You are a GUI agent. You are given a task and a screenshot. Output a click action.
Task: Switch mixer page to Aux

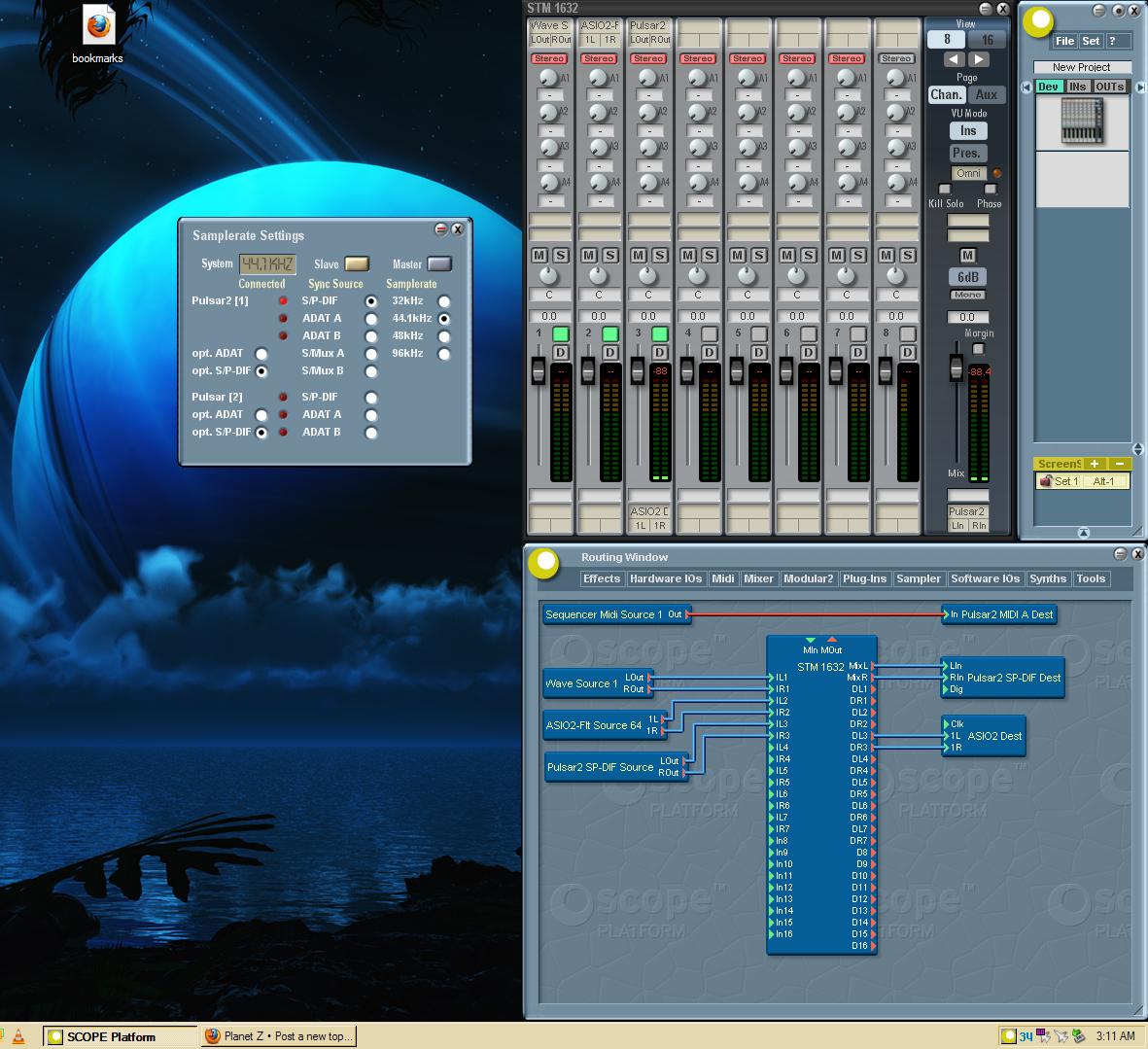987,94
